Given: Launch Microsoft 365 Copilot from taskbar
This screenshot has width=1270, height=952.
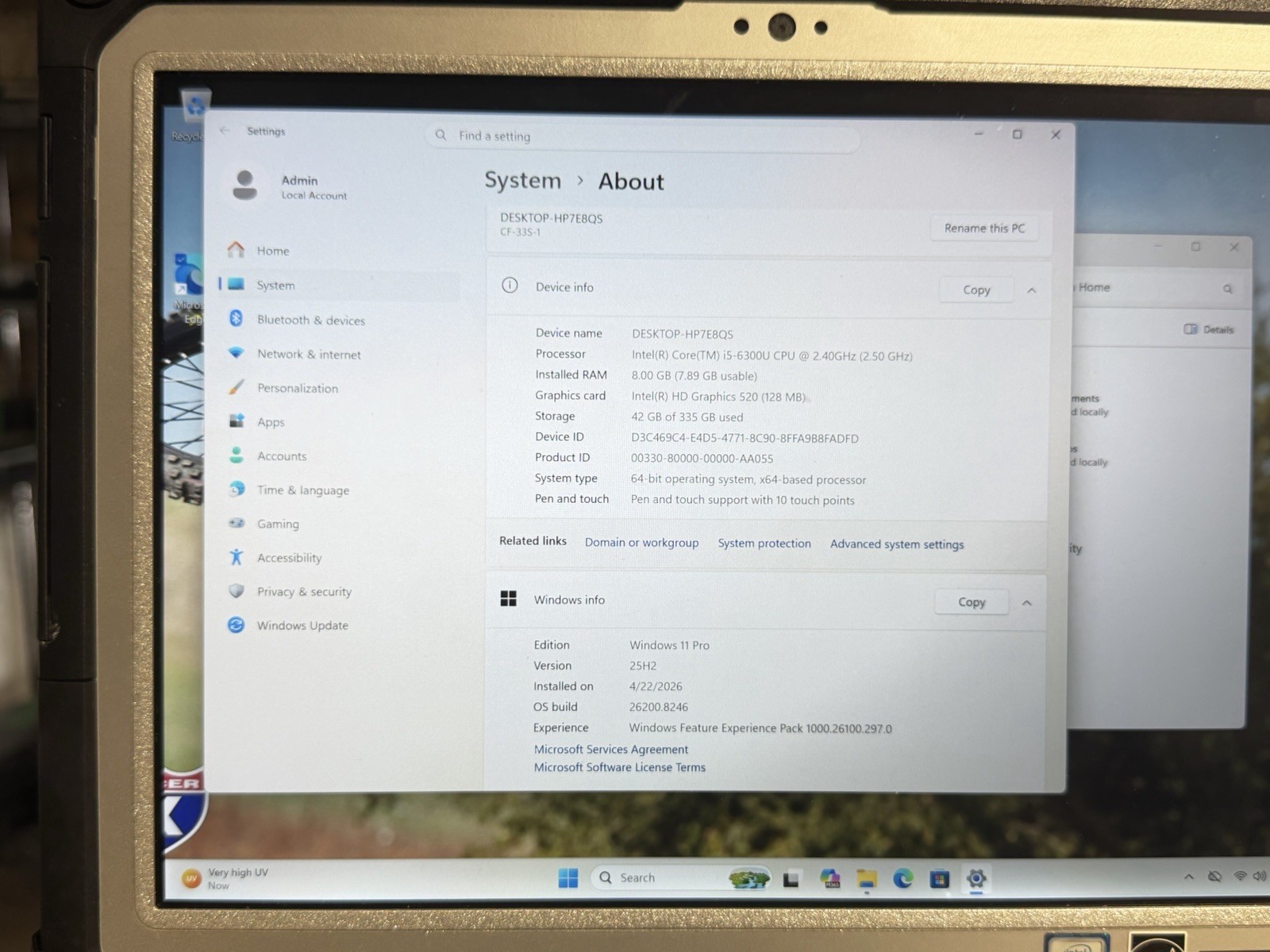Looking at the screenshot, I should pyautogui.click(x=829, y=879).
